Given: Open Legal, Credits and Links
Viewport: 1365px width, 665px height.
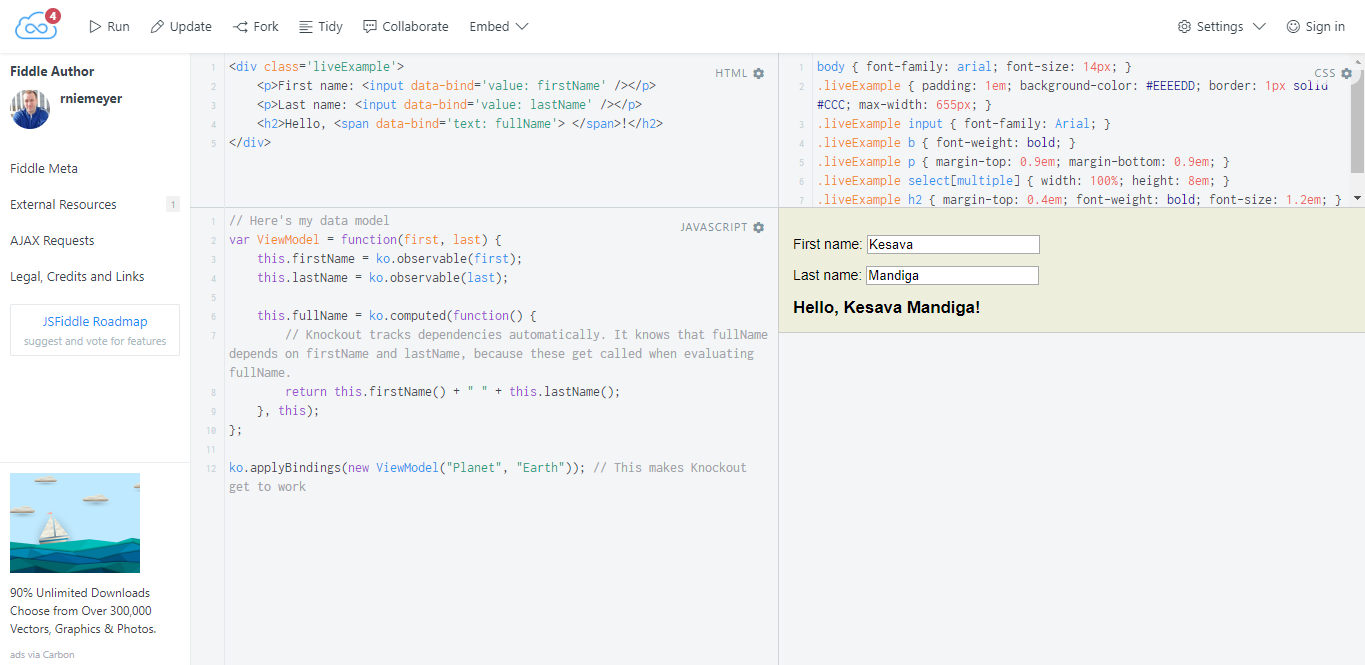Looking at the screenshot, I should (x=77, y=276).
